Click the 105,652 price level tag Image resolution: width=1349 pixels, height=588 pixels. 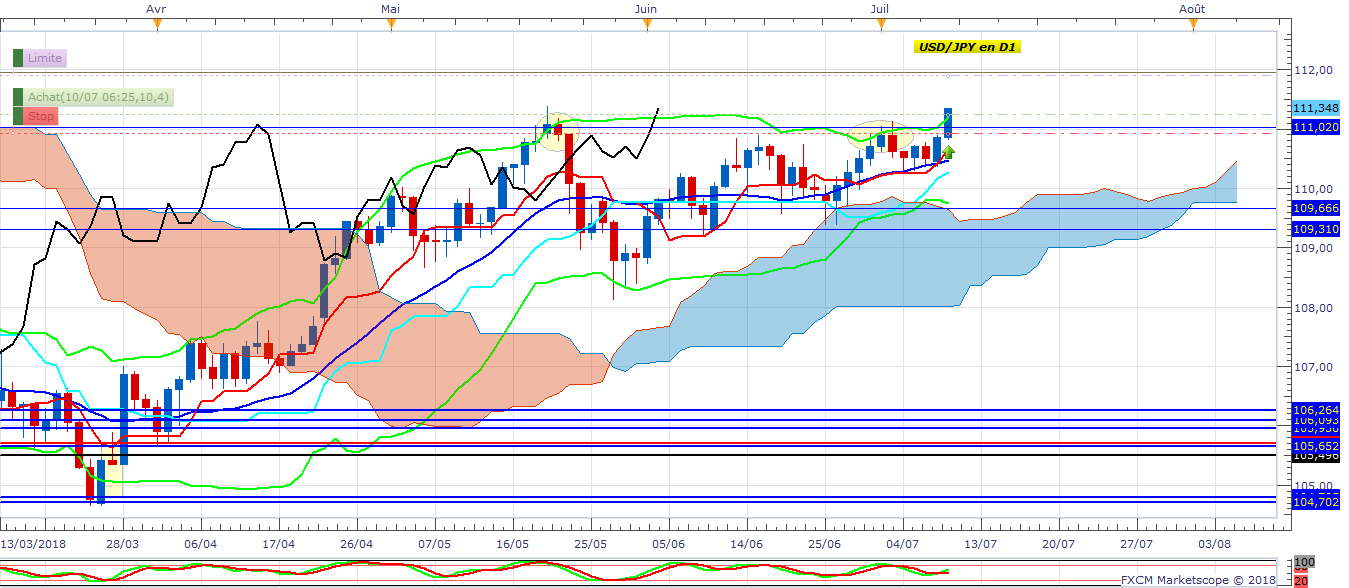point(1316,446)
